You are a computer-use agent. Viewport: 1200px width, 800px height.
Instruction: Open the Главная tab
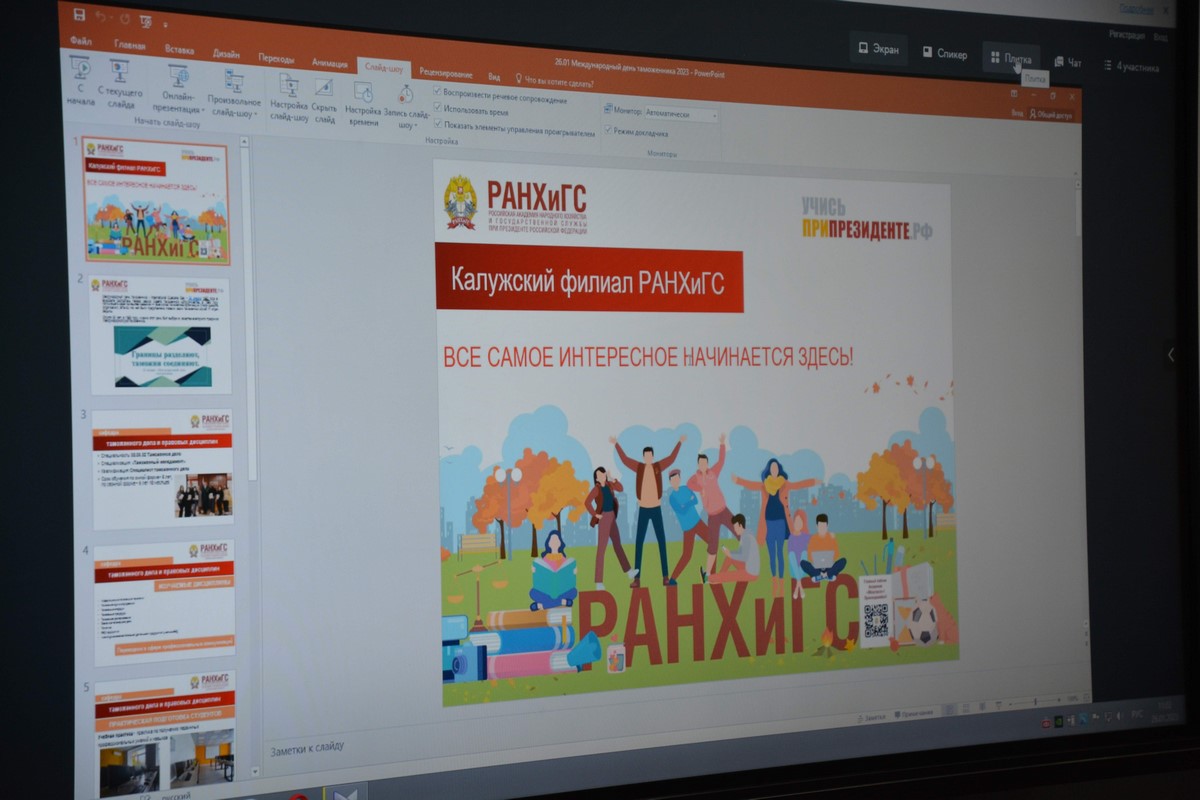[130, 45]
